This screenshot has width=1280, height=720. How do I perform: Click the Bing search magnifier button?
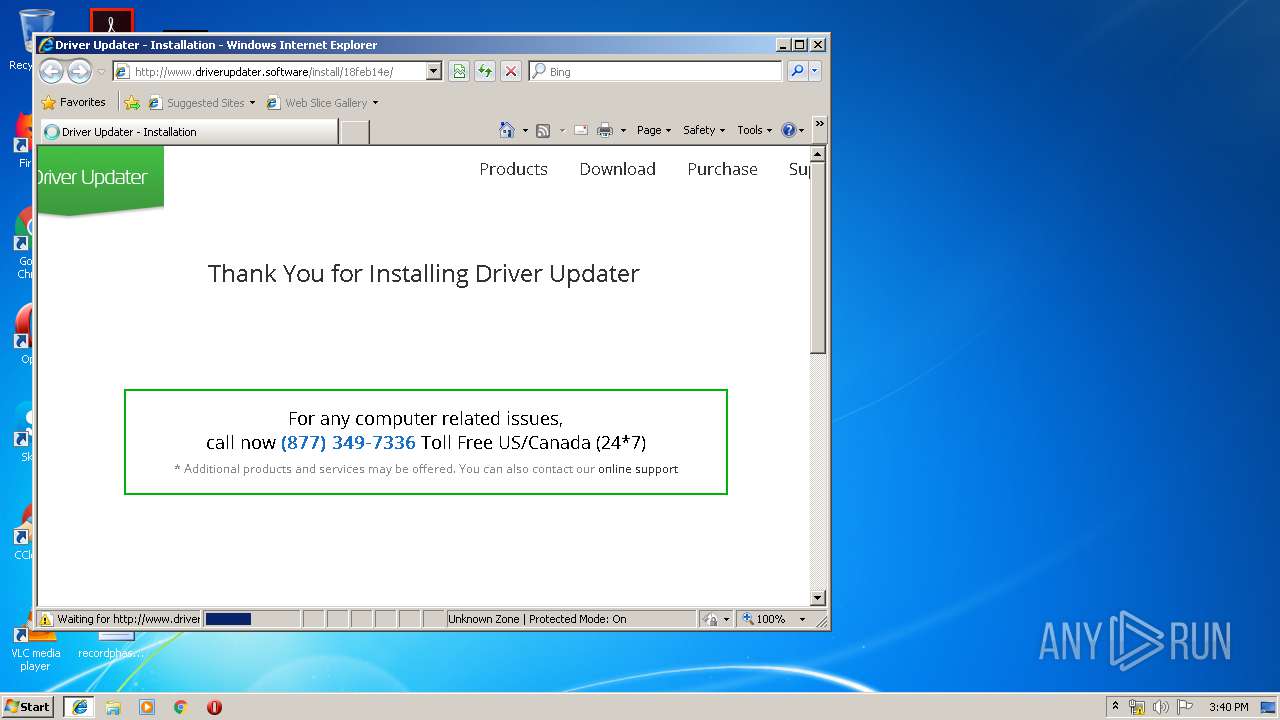(797, 71)
